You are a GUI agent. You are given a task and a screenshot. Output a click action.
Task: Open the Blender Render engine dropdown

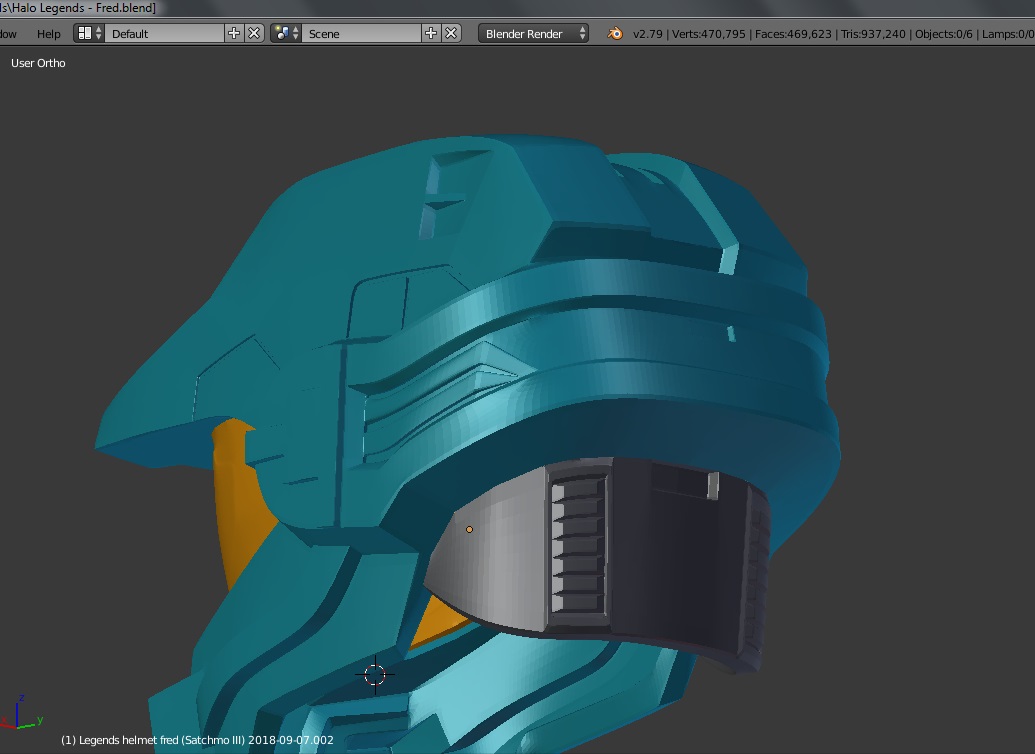pyautogui.click(x=535, y=33)
